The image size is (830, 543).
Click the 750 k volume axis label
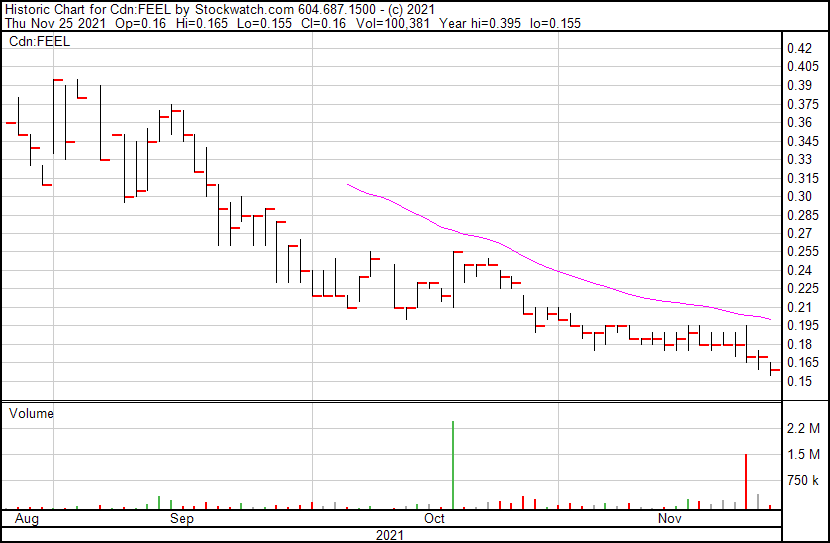pyautogui.click(x=803, y=481)
